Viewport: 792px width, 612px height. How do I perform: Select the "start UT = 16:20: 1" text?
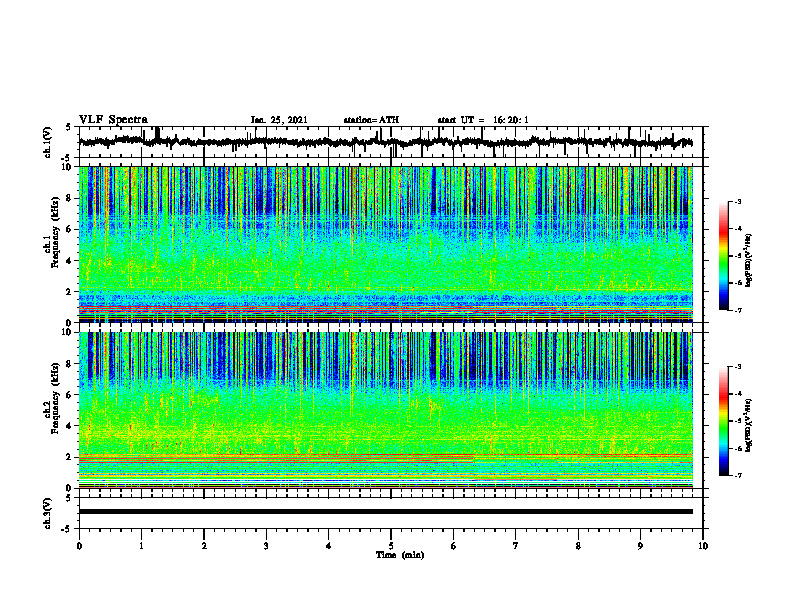point(483,120)
